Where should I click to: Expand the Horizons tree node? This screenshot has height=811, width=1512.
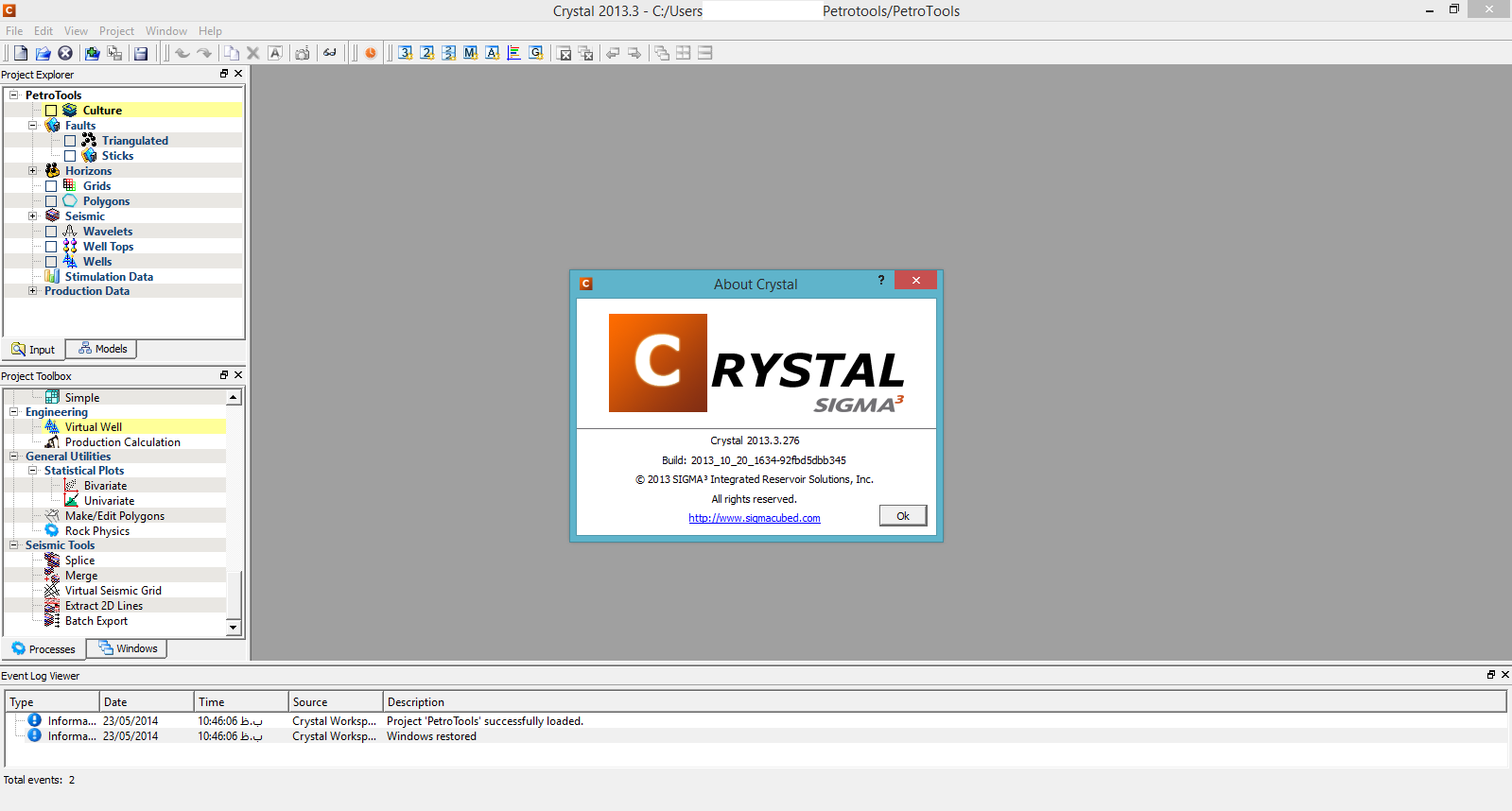pos(32,170)
